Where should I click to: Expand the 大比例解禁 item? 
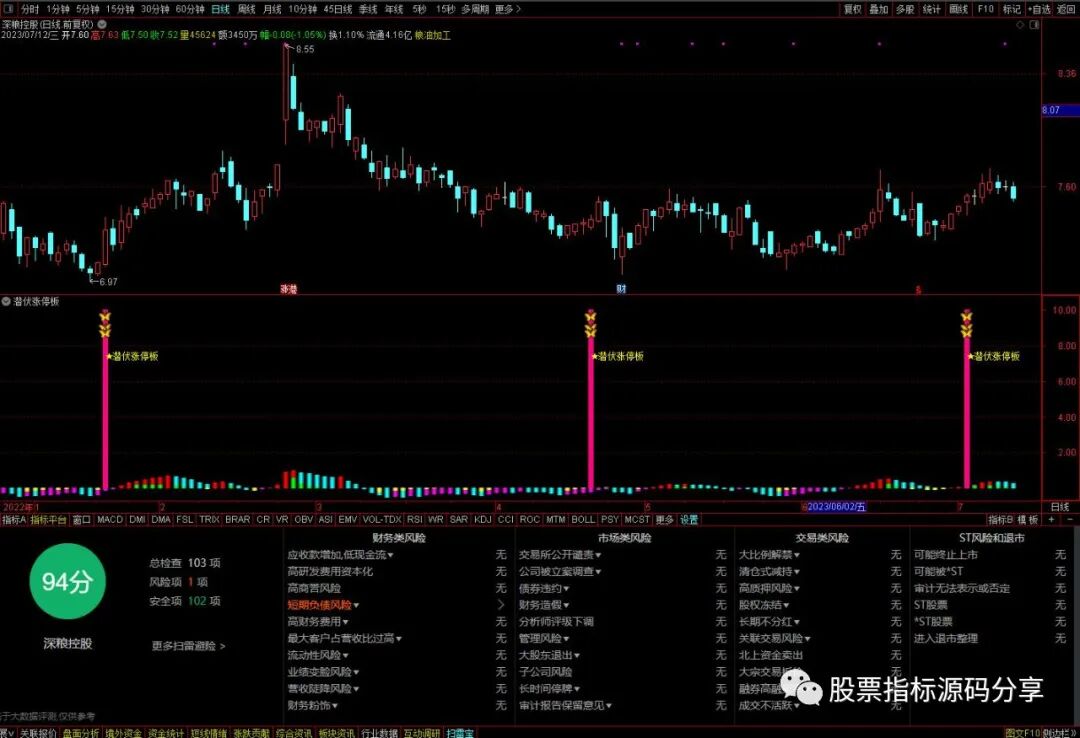click(x=769, y=555)
